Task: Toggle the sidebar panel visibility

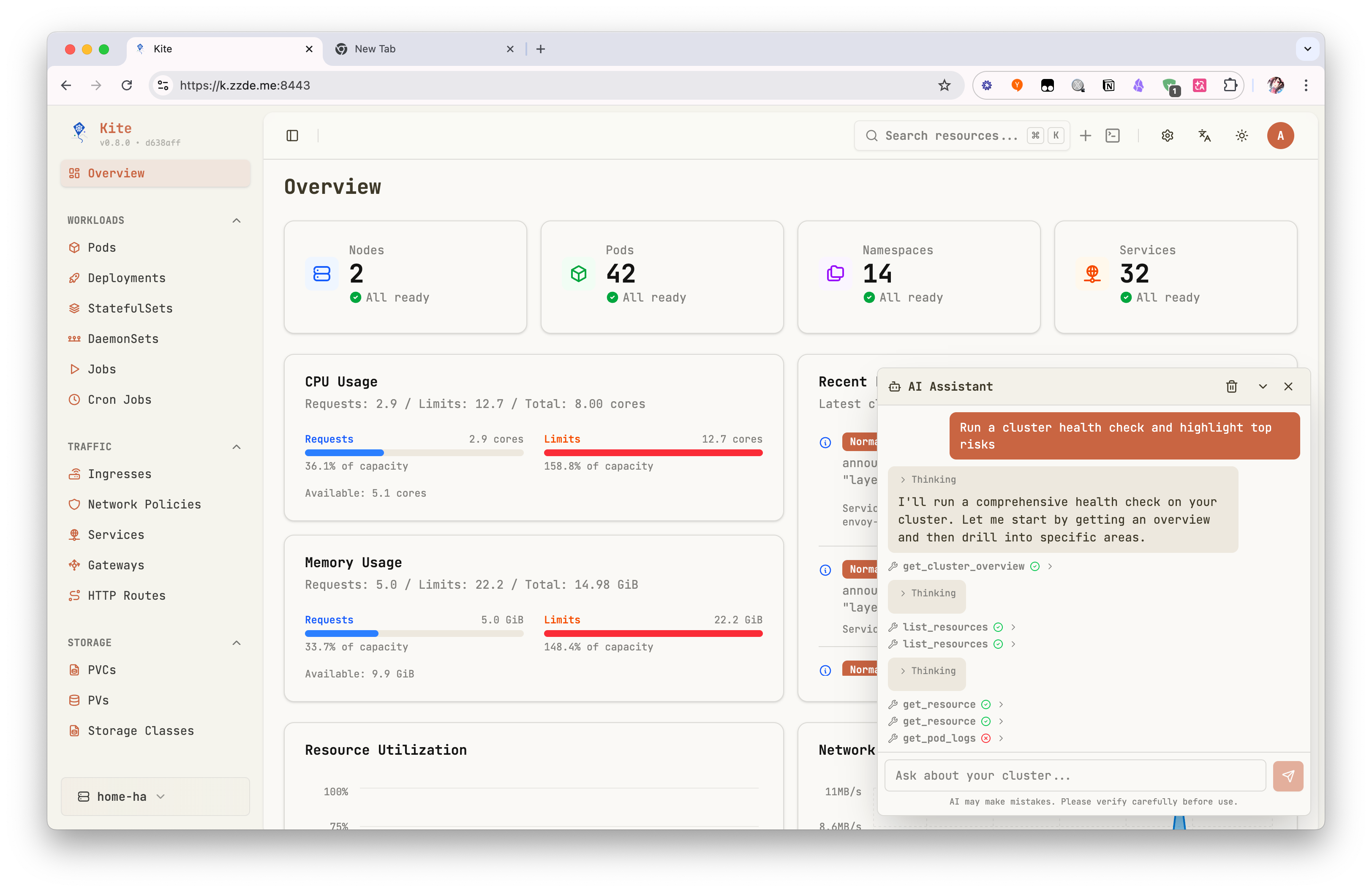Action: (x=292, y=136)
